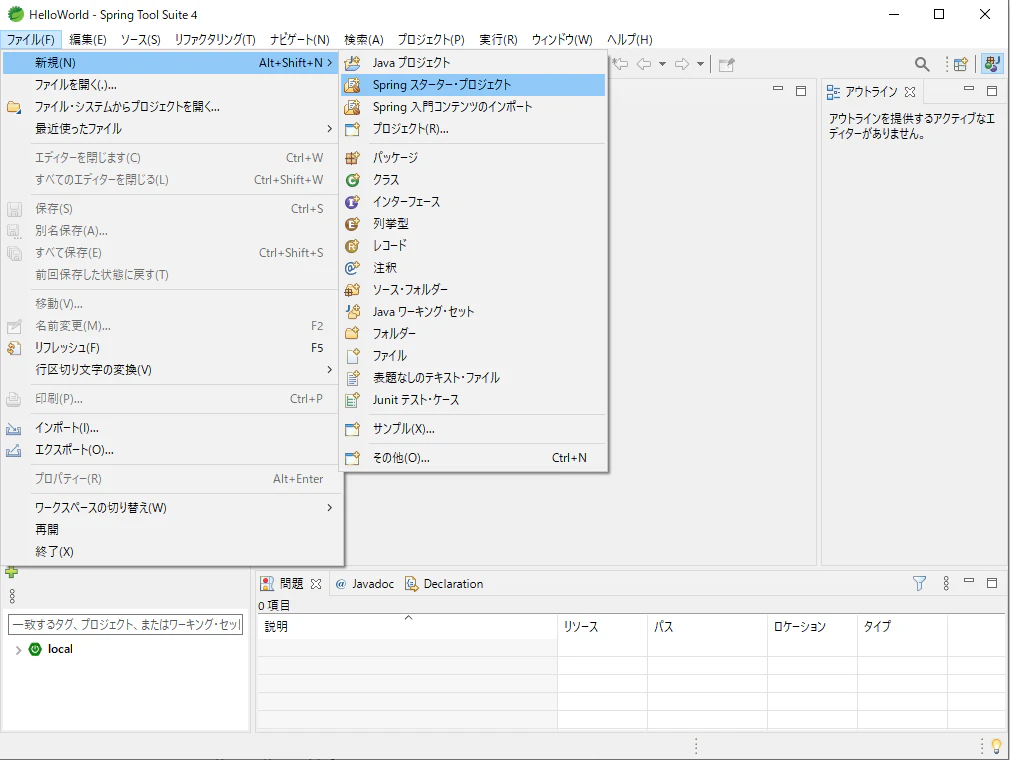Sort by the リソース column header
The image size is (1010, 760).
pyautogui.click(x=602, y=626)
